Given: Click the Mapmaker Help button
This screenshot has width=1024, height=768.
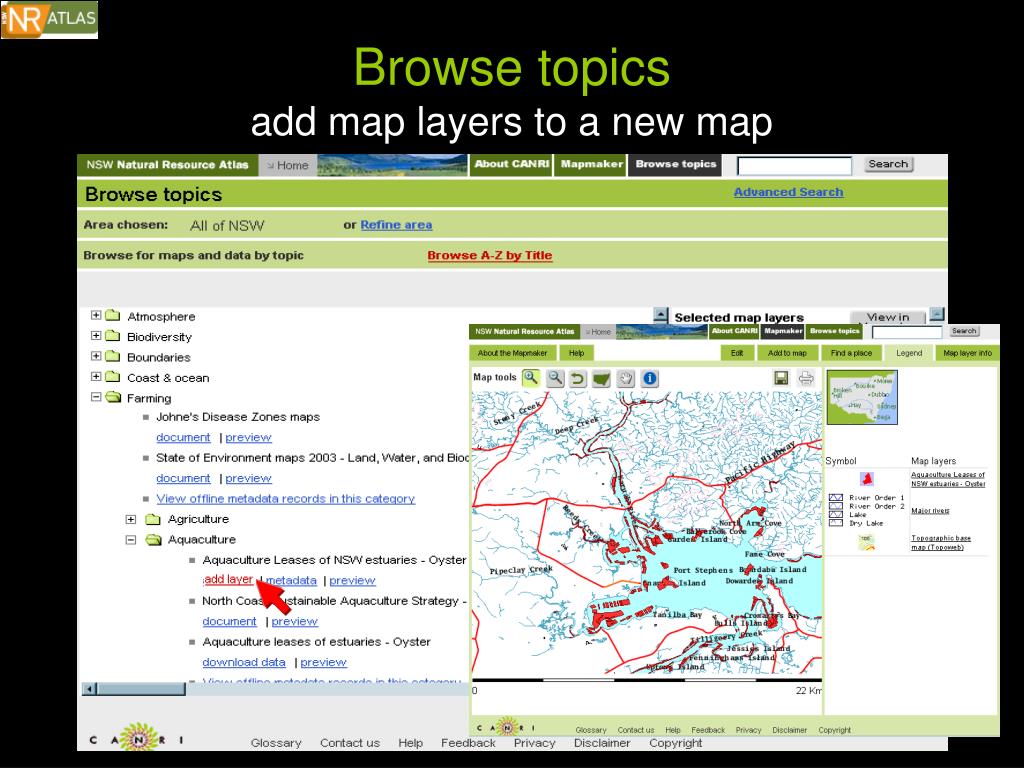Looking at the screenshot, I should 576,353.
